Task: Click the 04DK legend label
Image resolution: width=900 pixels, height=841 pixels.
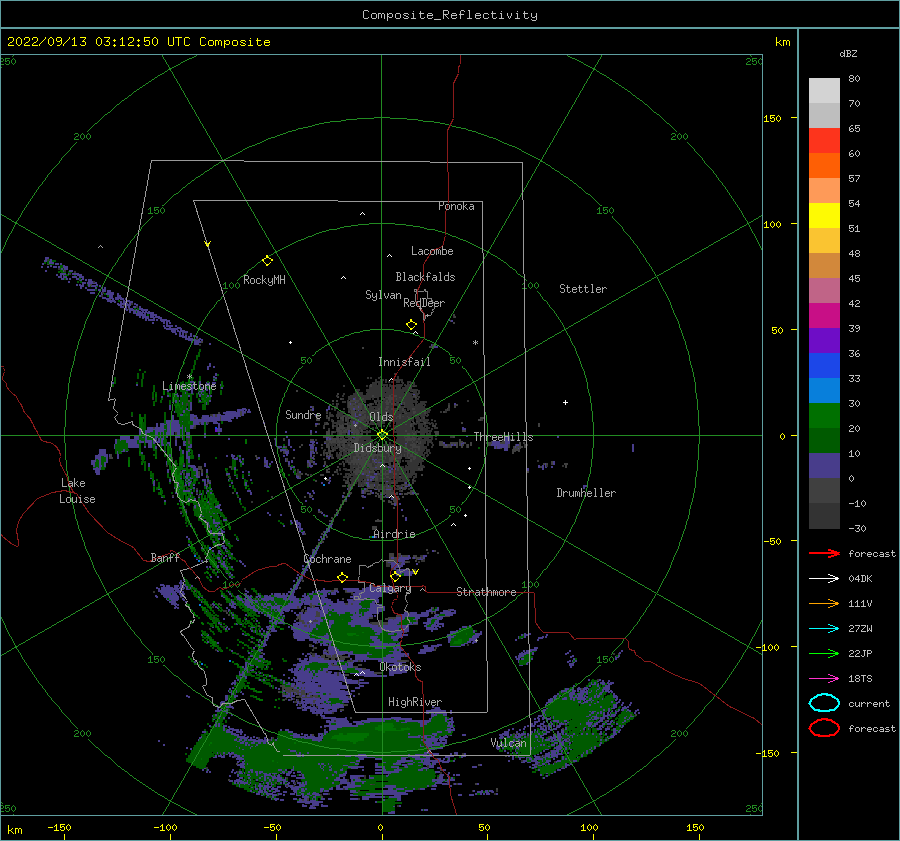Action: pos(860,578)
